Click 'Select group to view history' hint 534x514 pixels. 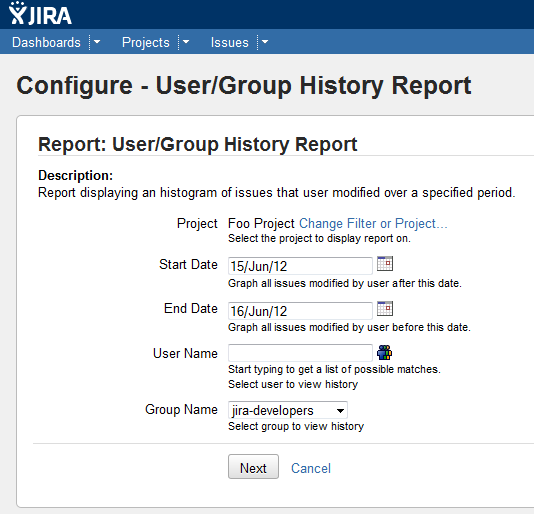(x=296, y=426)
